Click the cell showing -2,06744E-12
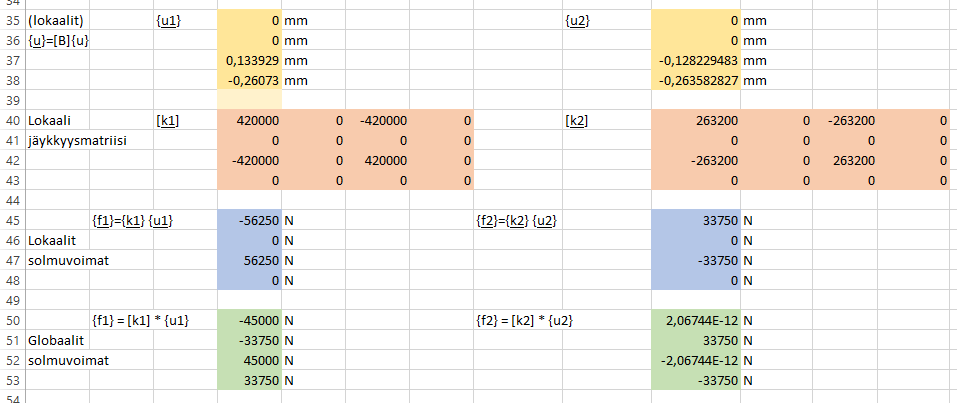 tap(695, 360)
